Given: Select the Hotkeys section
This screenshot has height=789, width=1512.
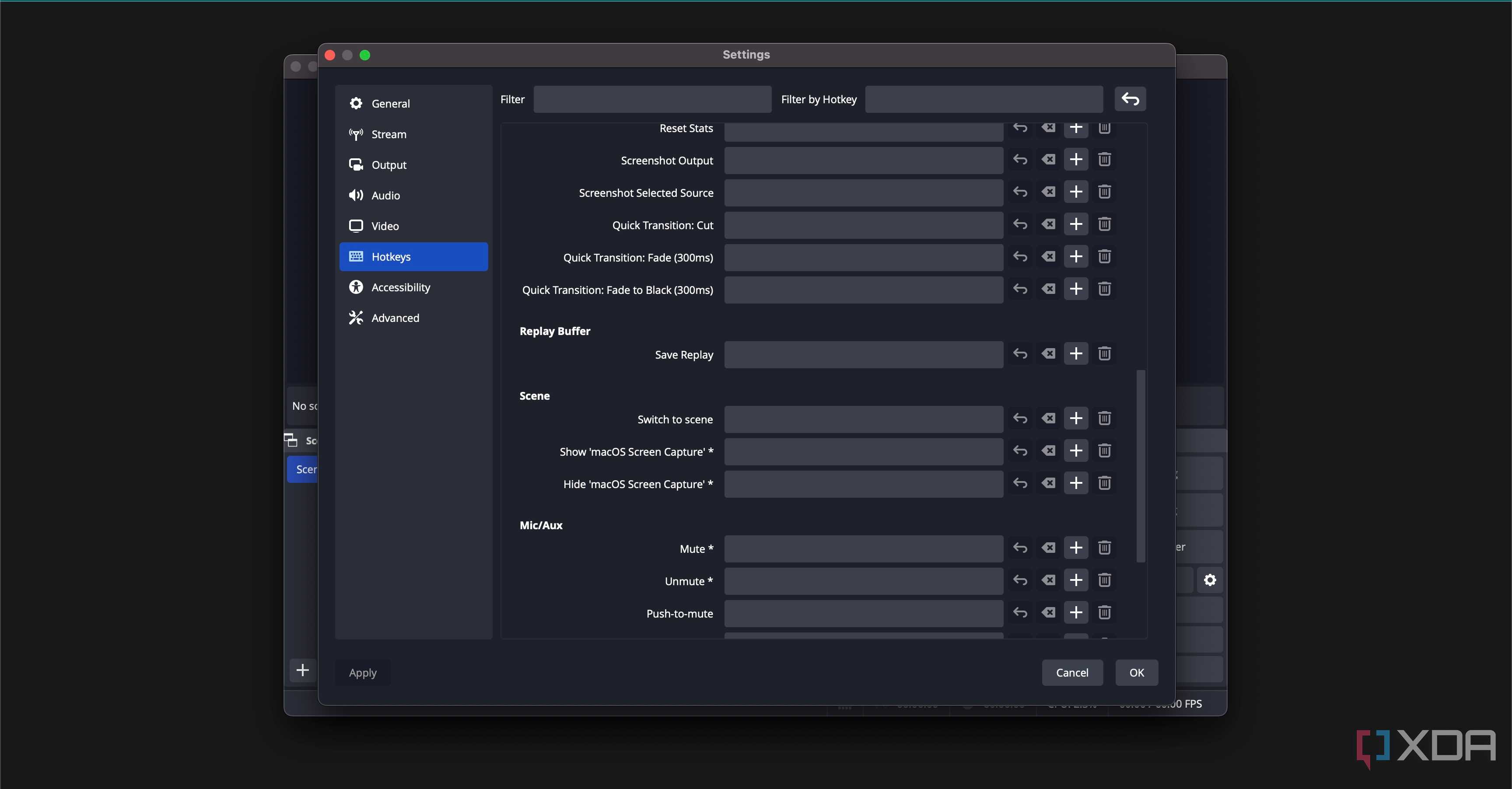Looking at the screenshot, I should [413, 256].
